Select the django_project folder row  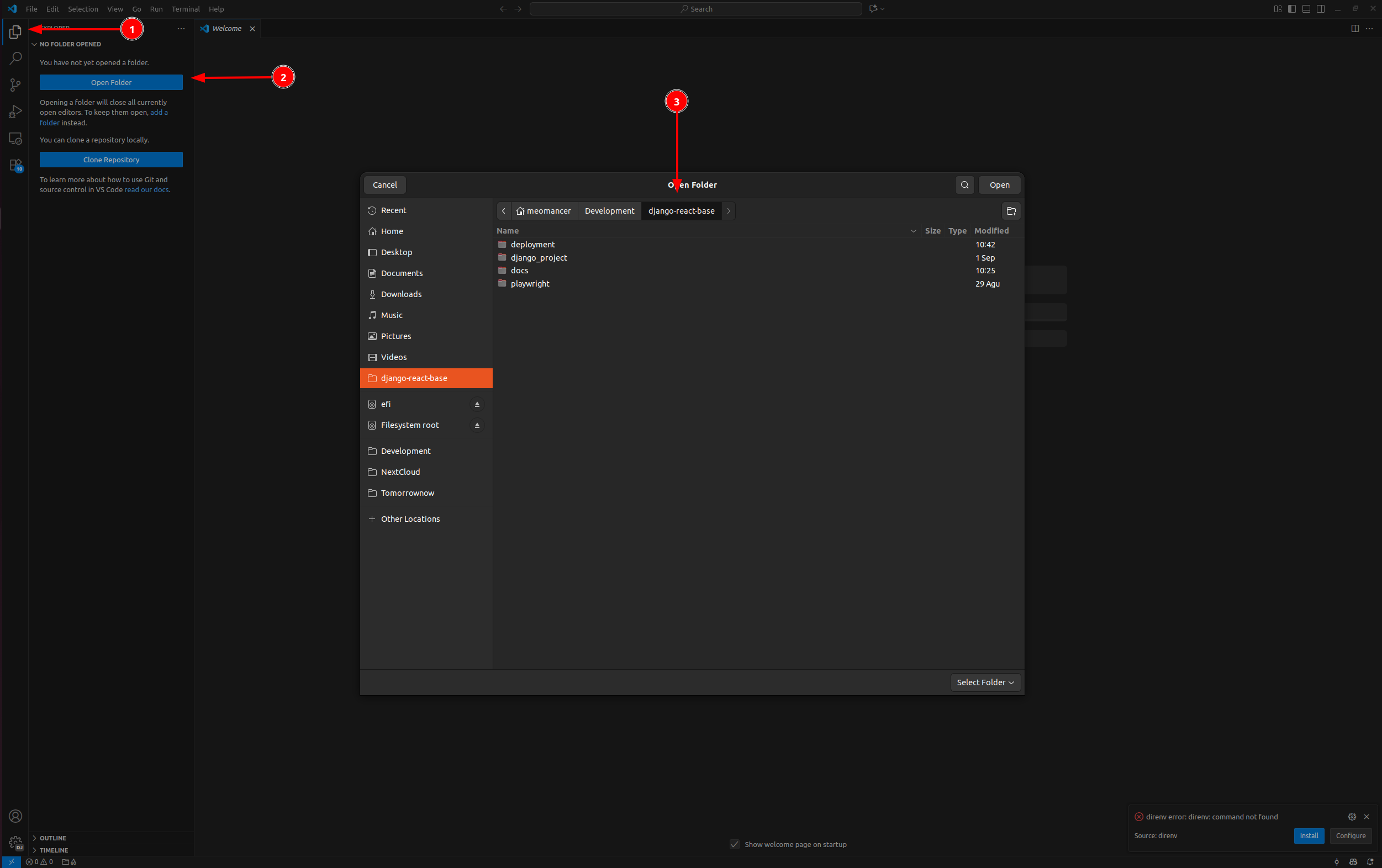click(539, 258)
